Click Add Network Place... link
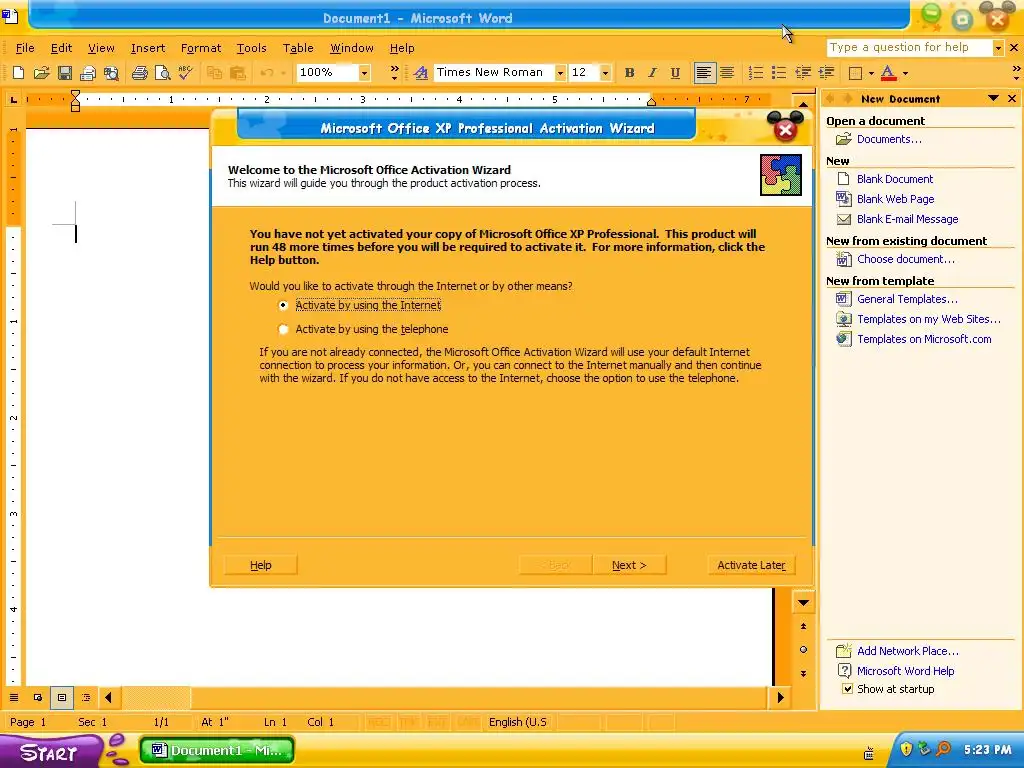The width and height of the screenshot is (1024, 768). coord(908,651)
